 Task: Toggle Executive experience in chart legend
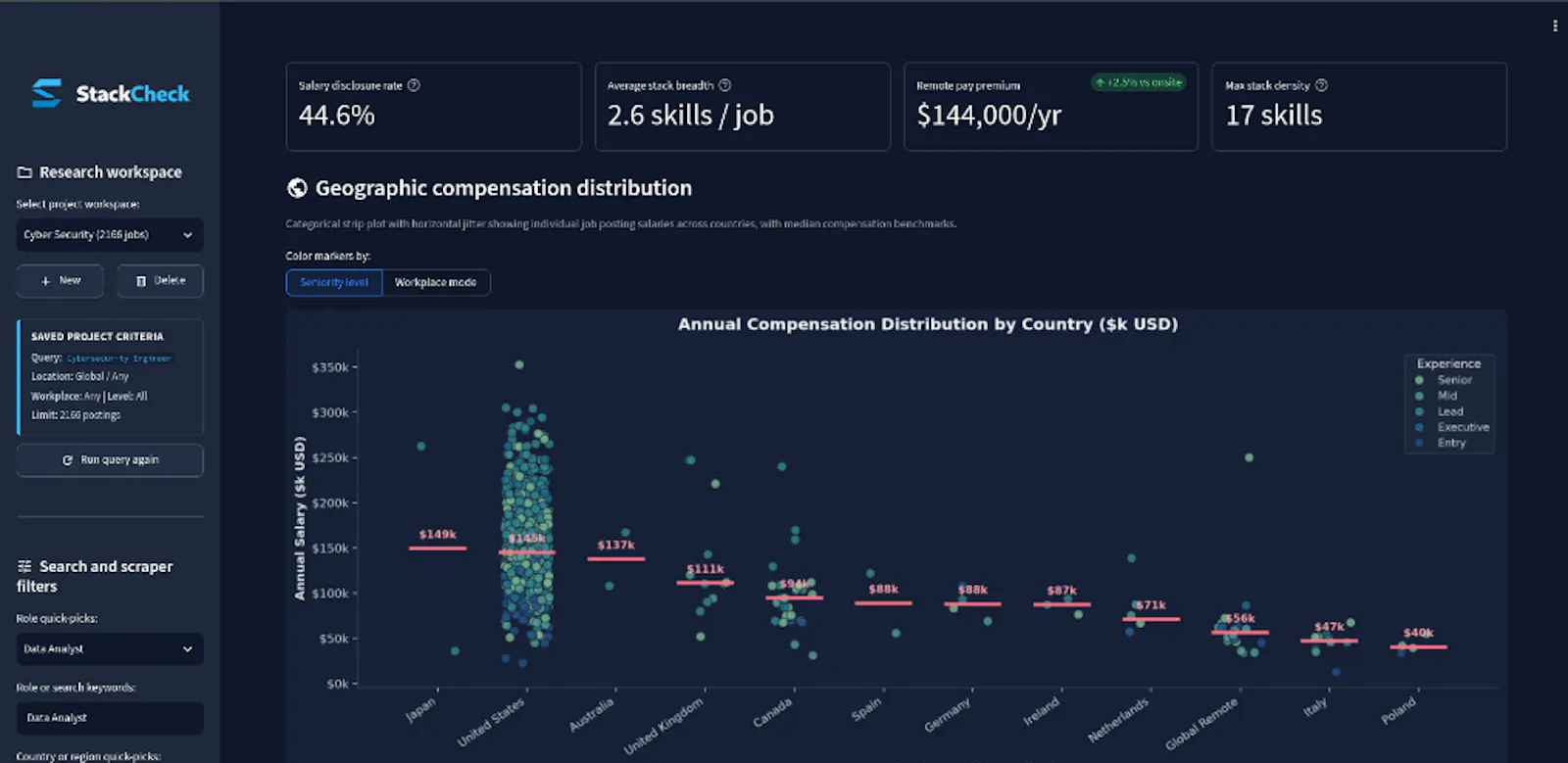point(1462,427)
